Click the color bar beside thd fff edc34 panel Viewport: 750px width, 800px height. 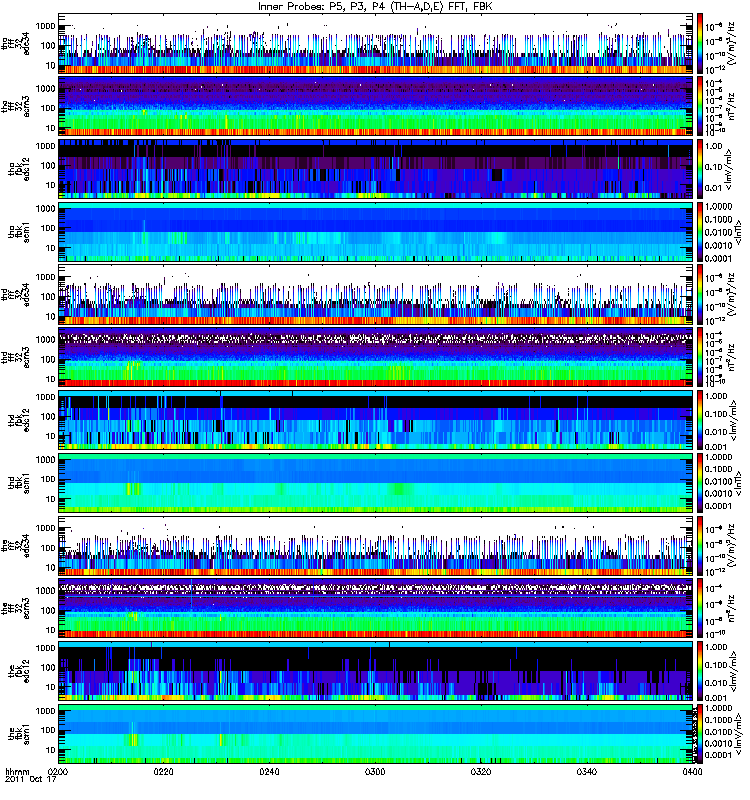[x=700, y=294]
